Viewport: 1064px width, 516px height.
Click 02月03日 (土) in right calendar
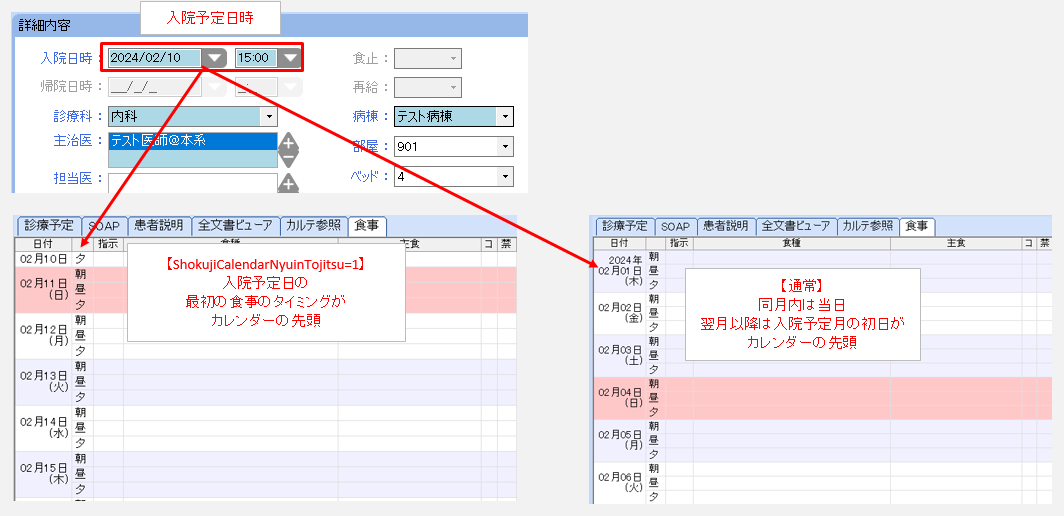tap(620, 355)
